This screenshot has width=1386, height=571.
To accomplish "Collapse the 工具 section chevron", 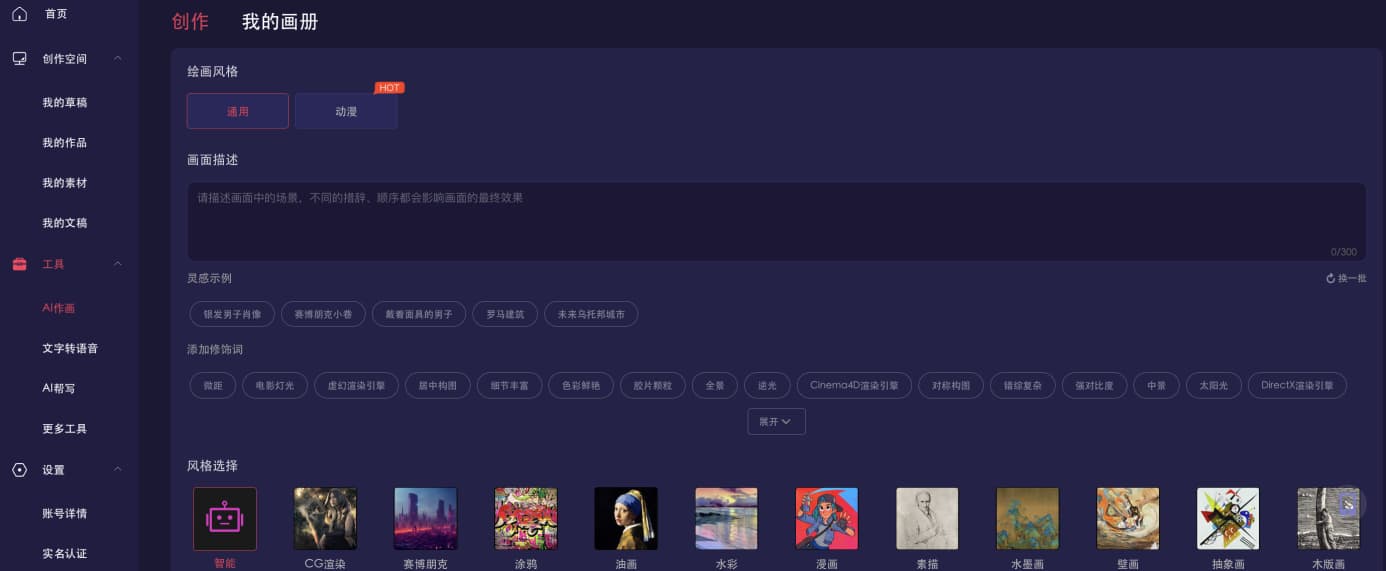I will pos(118,264).
